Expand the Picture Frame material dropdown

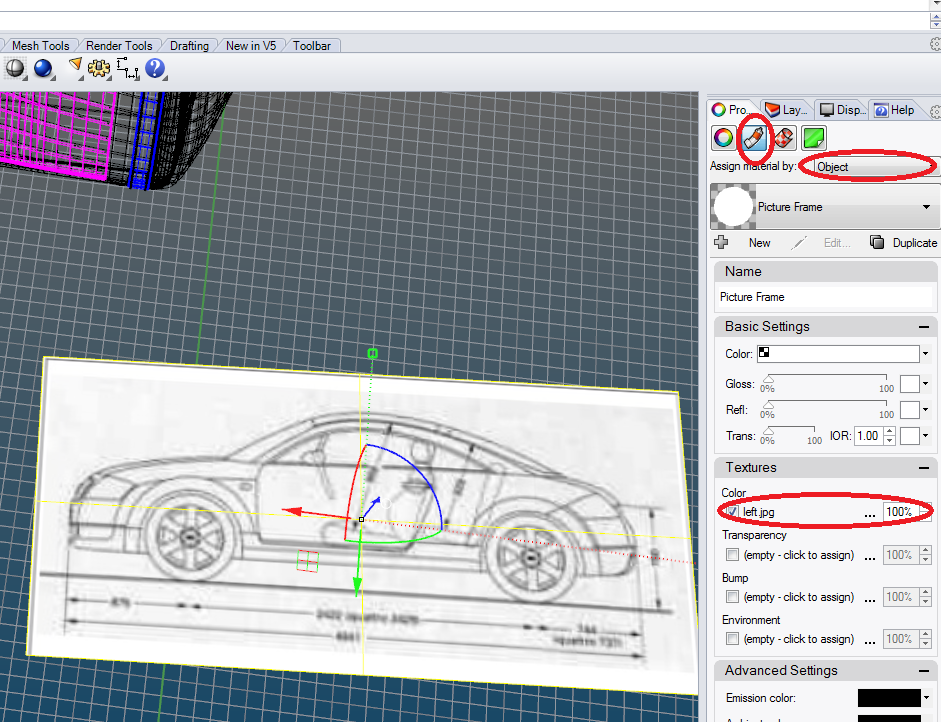pyautogui.click(x=926, y=207)
